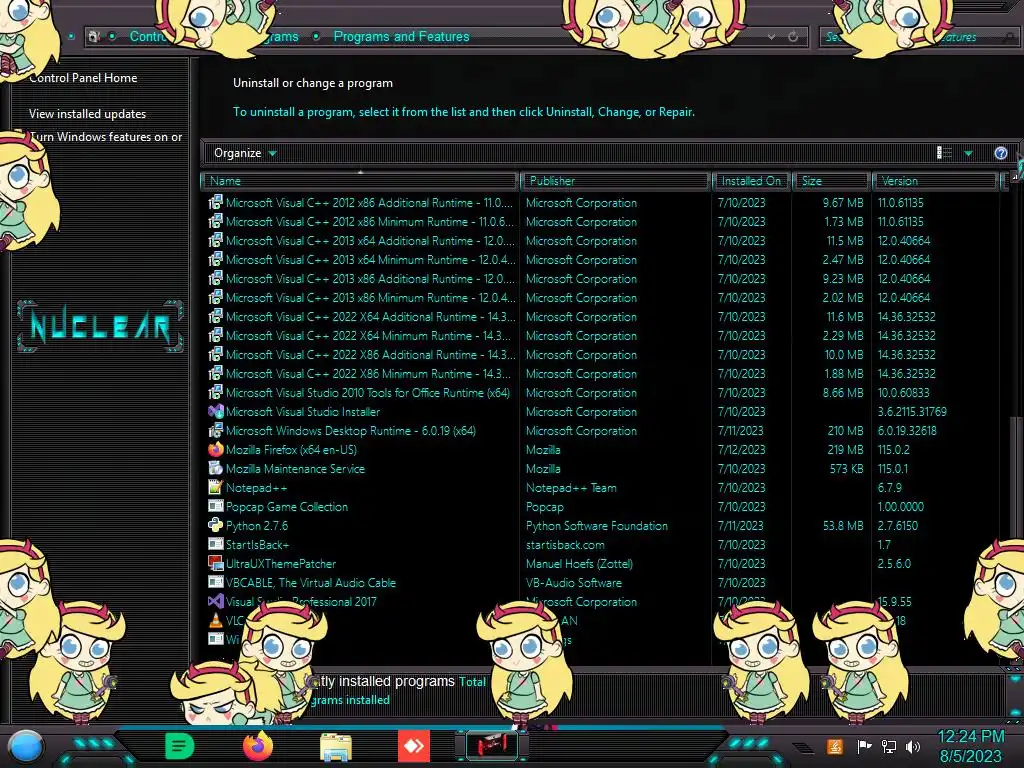Screen dimensions: 1024x768
Task: Click the Visual C++ 2013 x64 Additional Runtime icon
Action: click(x=216, y=240)
